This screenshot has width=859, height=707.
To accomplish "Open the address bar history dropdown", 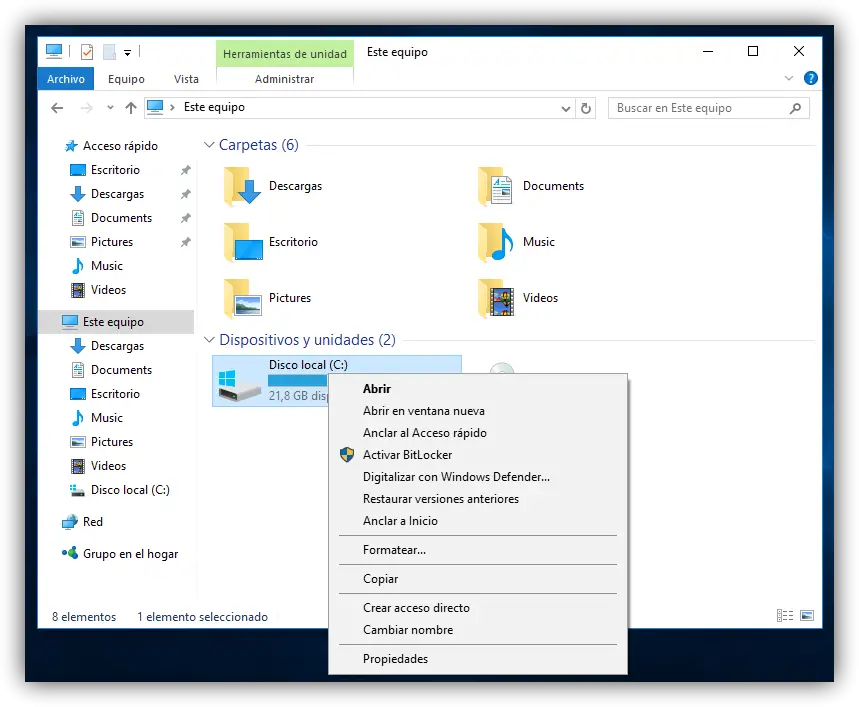I will pos(566,108).
